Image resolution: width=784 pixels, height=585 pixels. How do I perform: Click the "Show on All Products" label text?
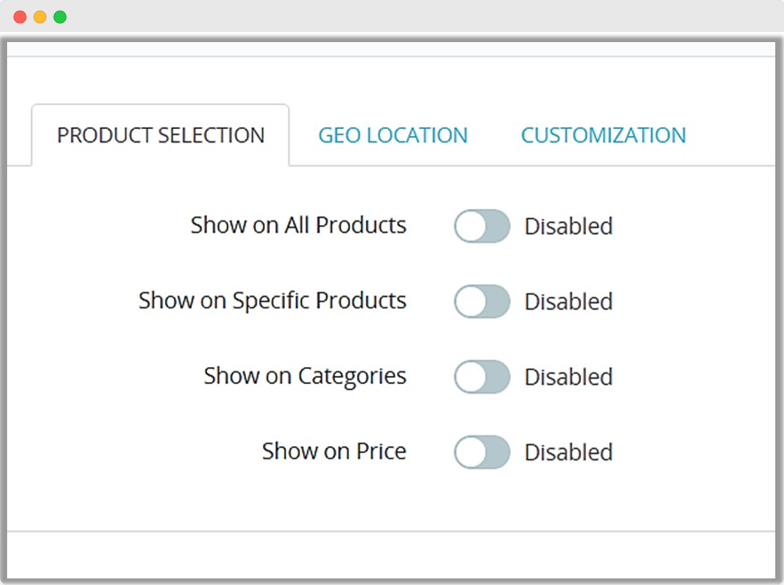pos(298,226)
